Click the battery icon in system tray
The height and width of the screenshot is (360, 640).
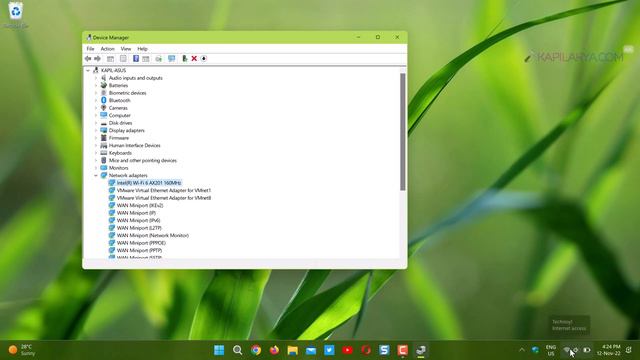point(587,350)
